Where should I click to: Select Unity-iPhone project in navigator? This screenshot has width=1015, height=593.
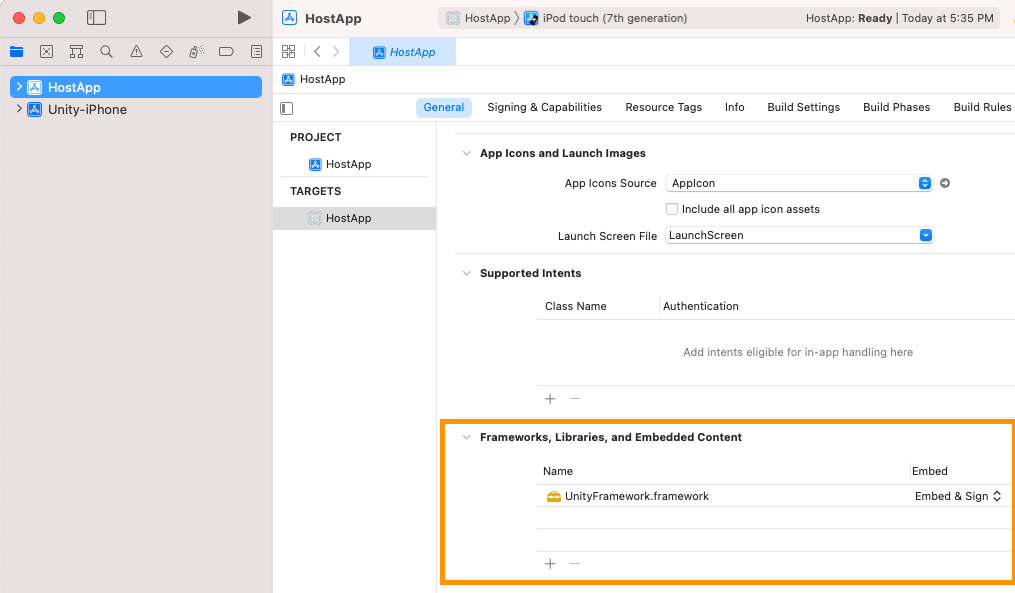(87, 109)
